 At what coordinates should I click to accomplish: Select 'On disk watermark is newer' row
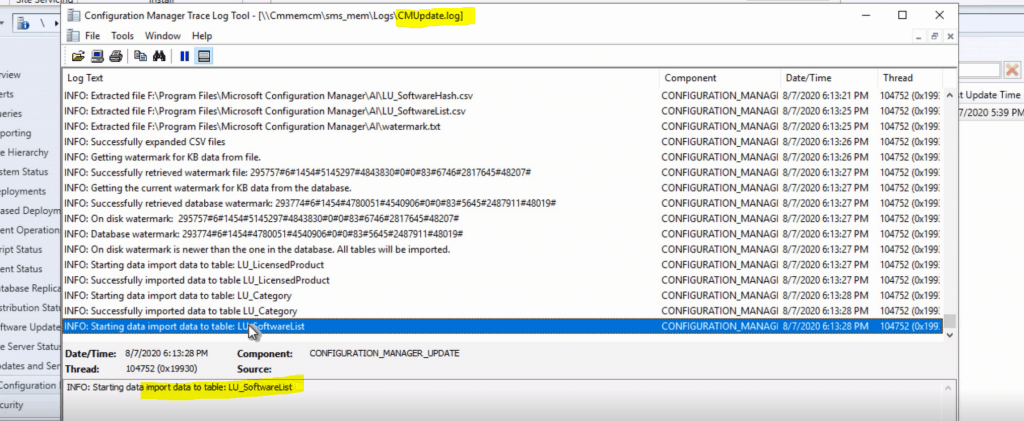[502, 249]
